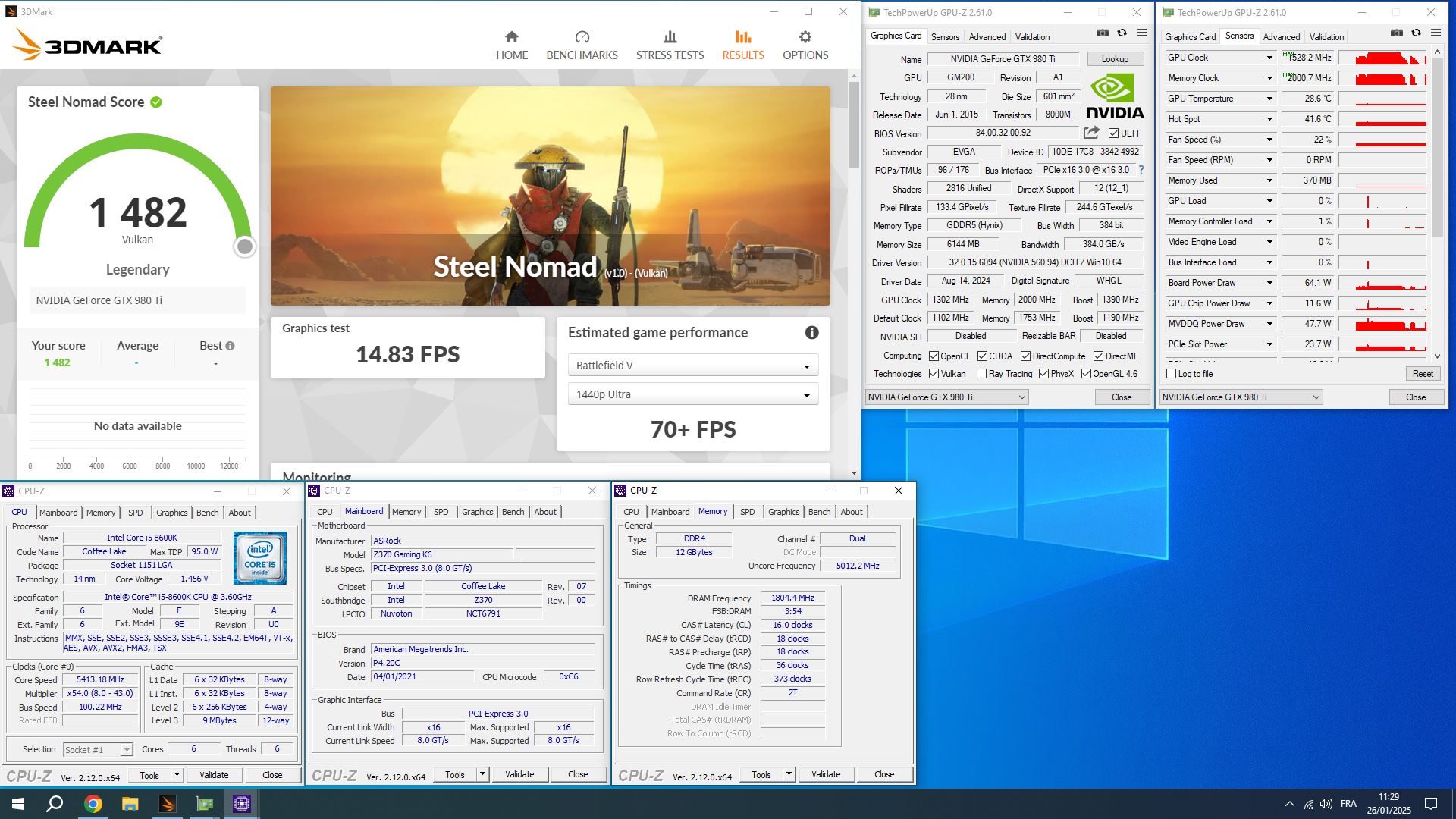Image resolution: width=1456 pixels, height=819 pixels.
Task: Open the 1440p Ultra resolution dropdown
Action: (x=693, y=394)
